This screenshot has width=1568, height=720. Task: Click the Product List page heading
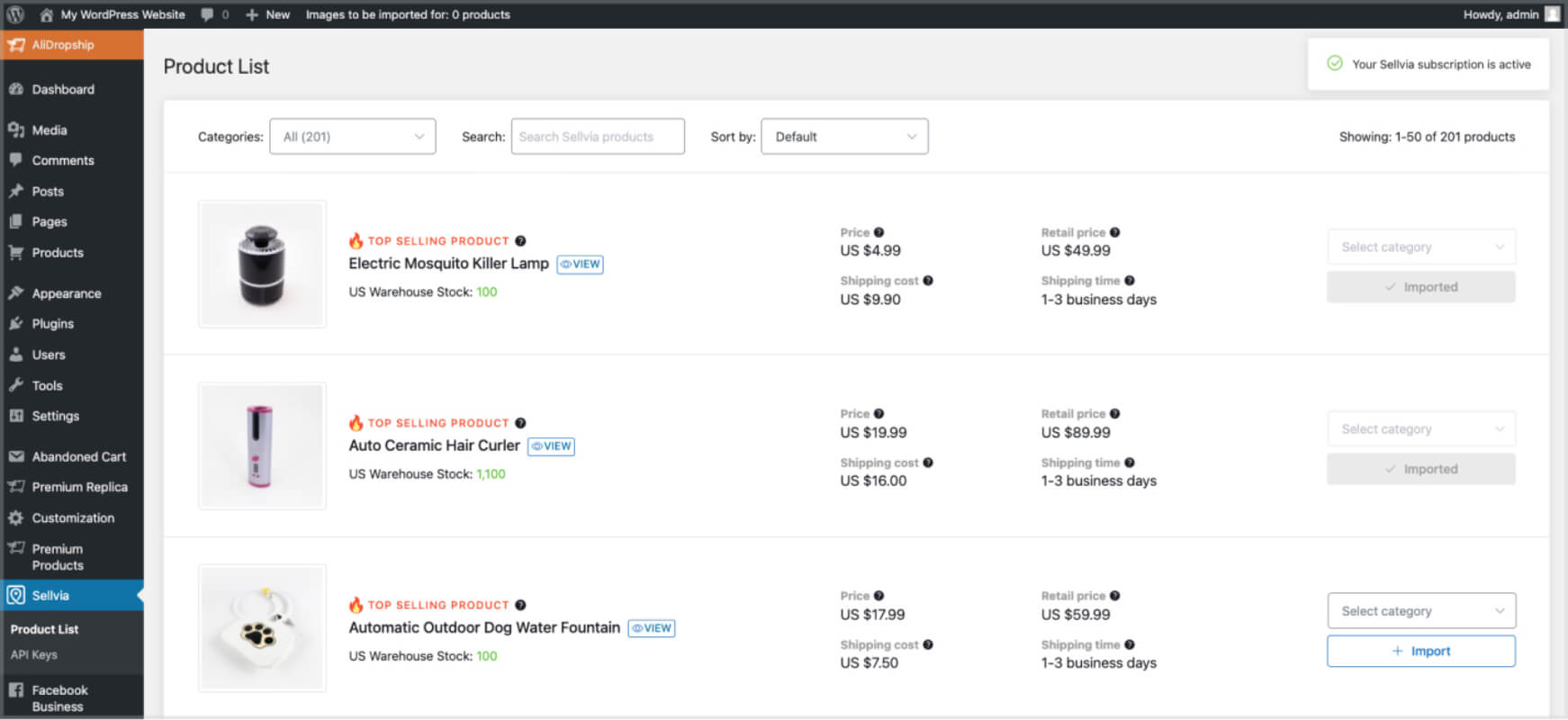coord(216,67)
